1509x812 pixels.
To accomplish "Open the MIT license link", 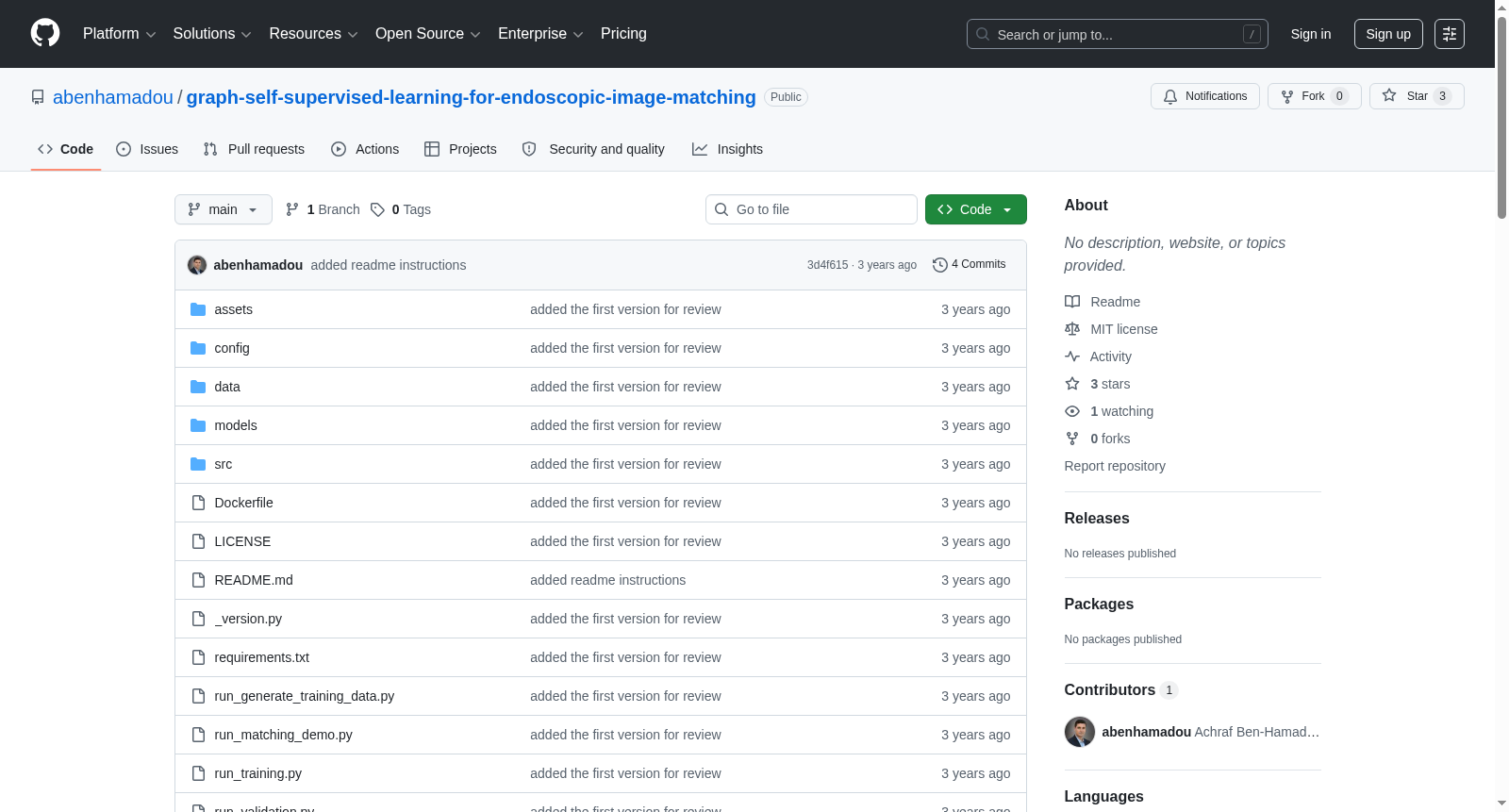I will click(1111, 329).
